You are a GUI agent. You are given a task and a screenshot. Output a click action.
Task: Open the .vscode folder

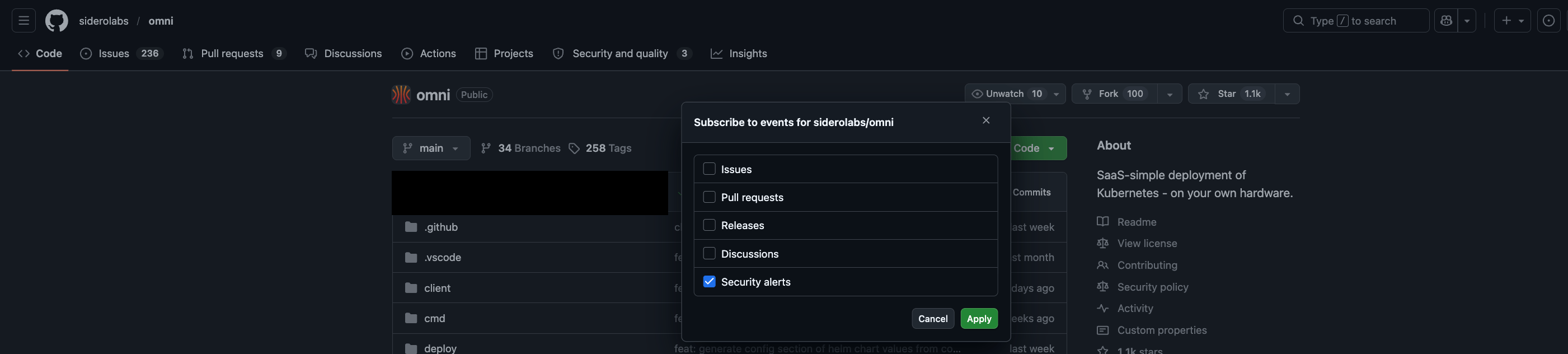(x=443, y=257)
